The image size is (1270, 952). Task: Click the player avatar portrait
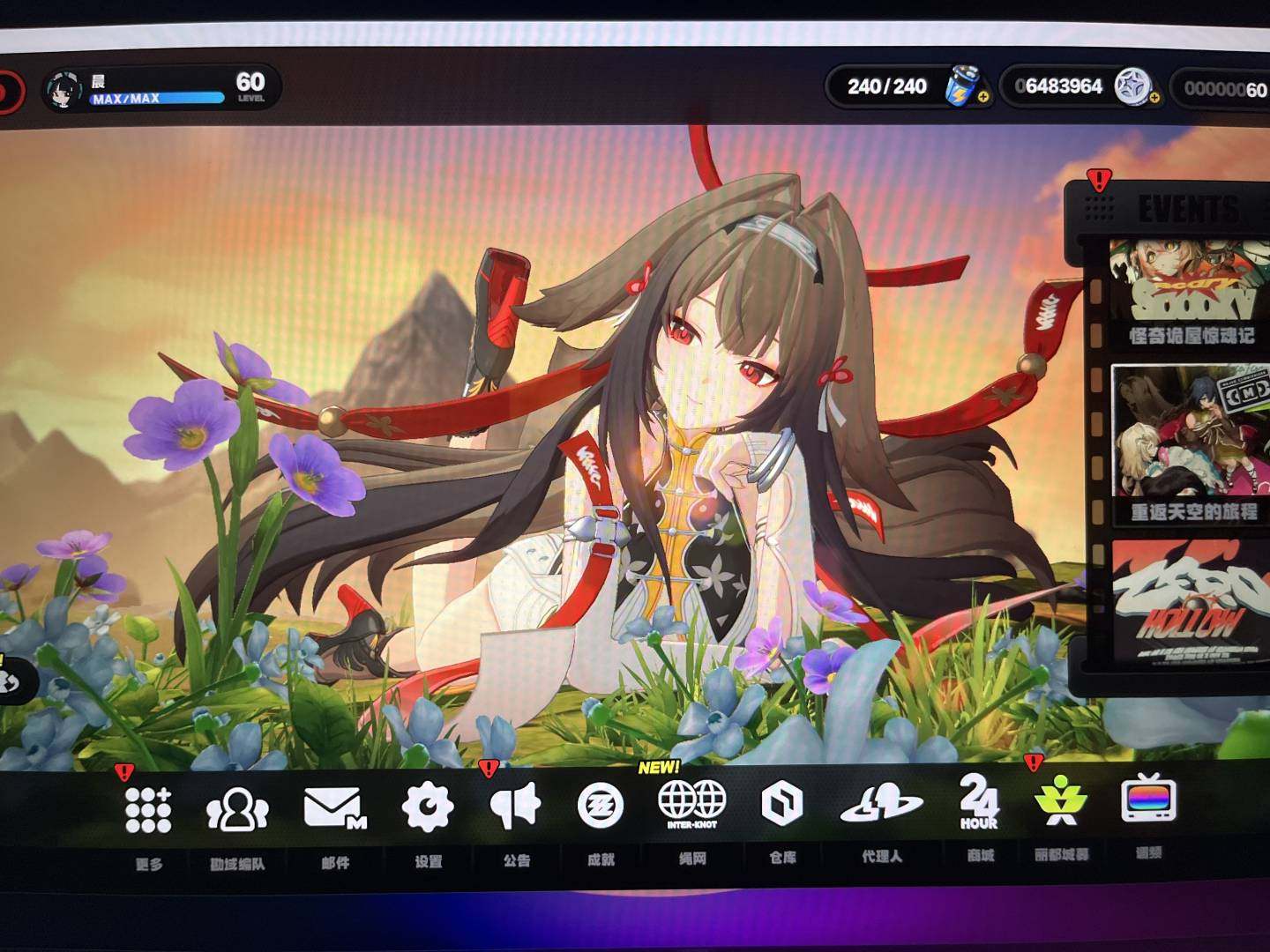65,89
